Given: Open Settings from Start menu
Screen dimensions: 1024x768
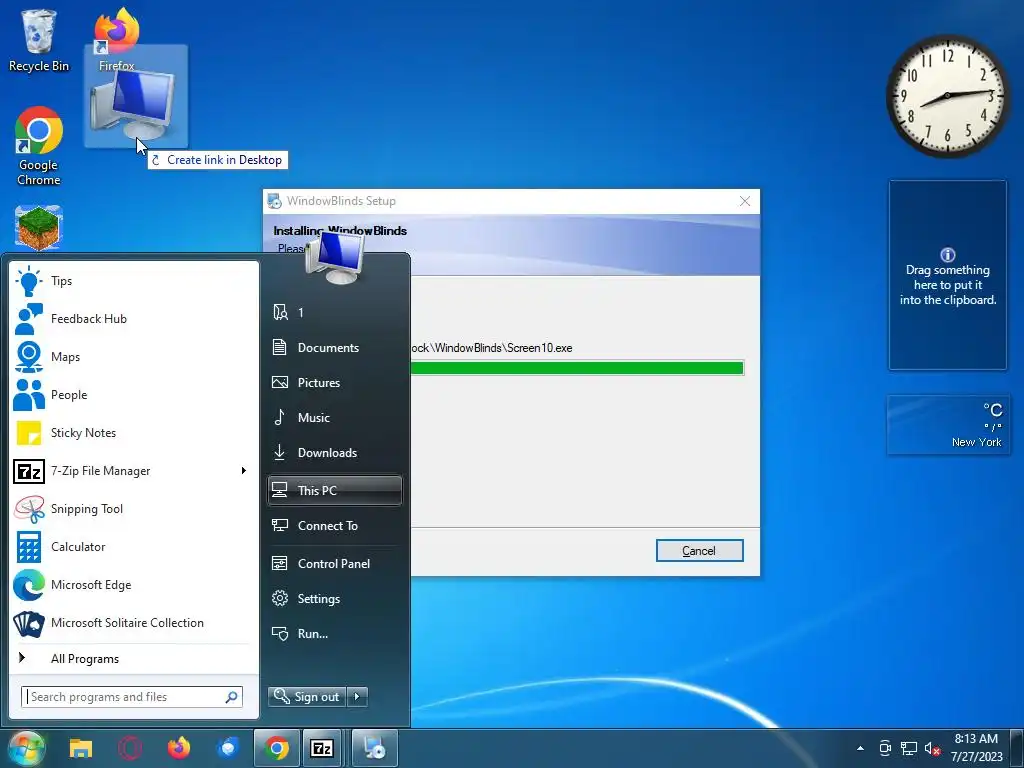Looking at the screenshot, I should [x=334, y=598].
